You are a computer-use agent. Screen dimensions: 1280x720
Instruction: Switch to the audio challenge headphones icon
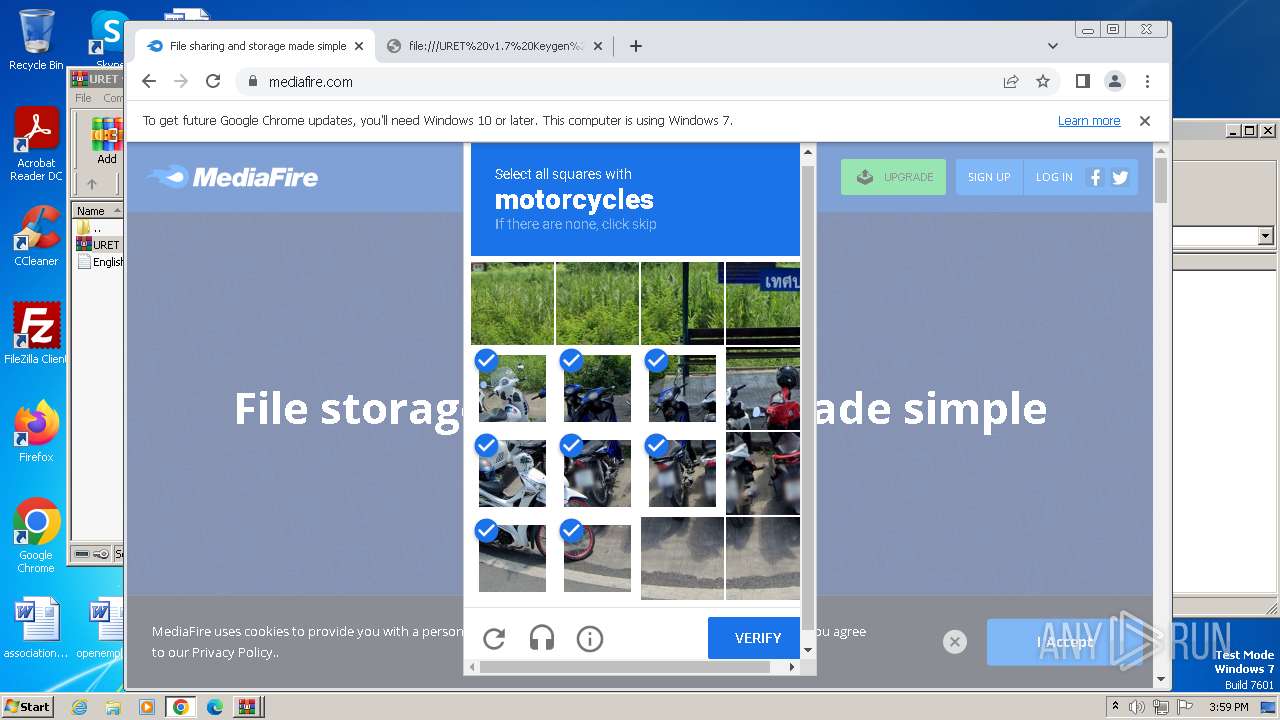[x=542, y=638]
